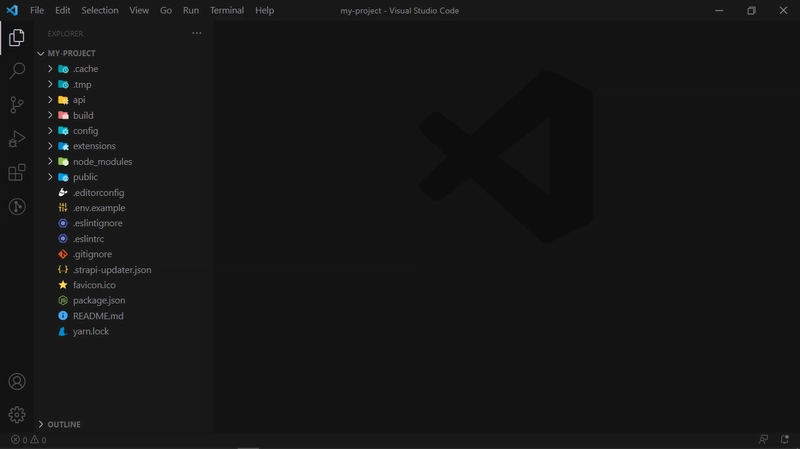
Task: Open the Selection menu
Action: click(99, 10)
